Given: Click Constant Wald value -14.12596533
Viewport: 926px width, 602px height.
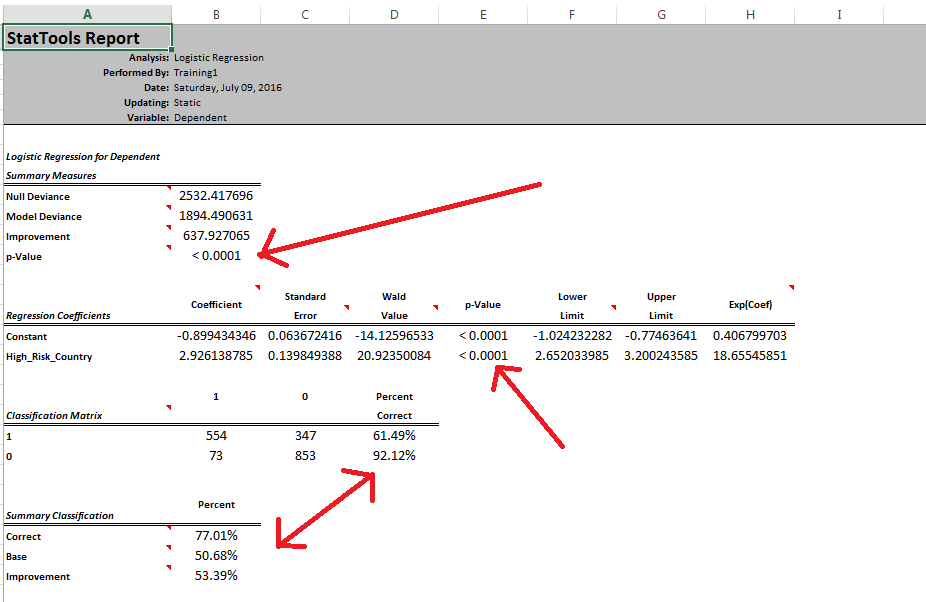Looking at the screenshot, I should [x=394, y=336].
